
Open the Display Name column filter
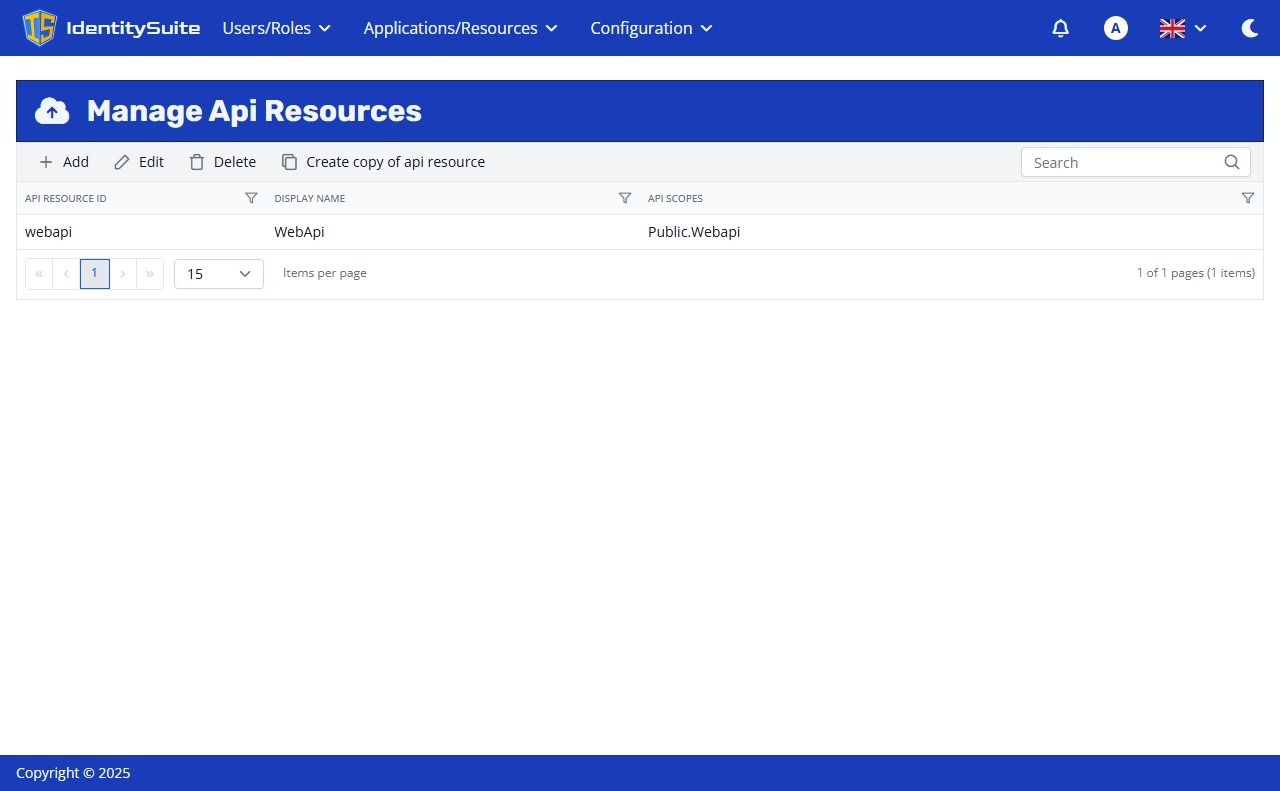click(625, 198)
